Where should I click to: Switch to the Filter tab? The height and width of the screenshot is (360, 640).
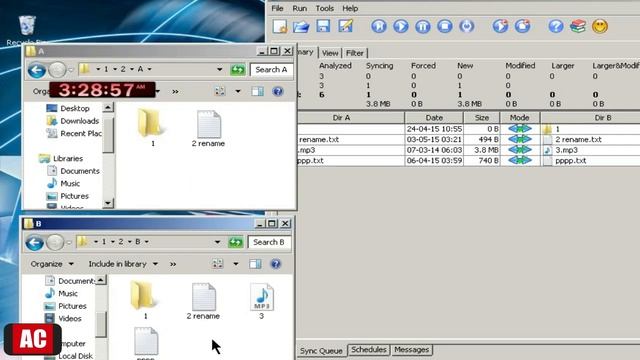pyautogui.click(x=354, y=53)
